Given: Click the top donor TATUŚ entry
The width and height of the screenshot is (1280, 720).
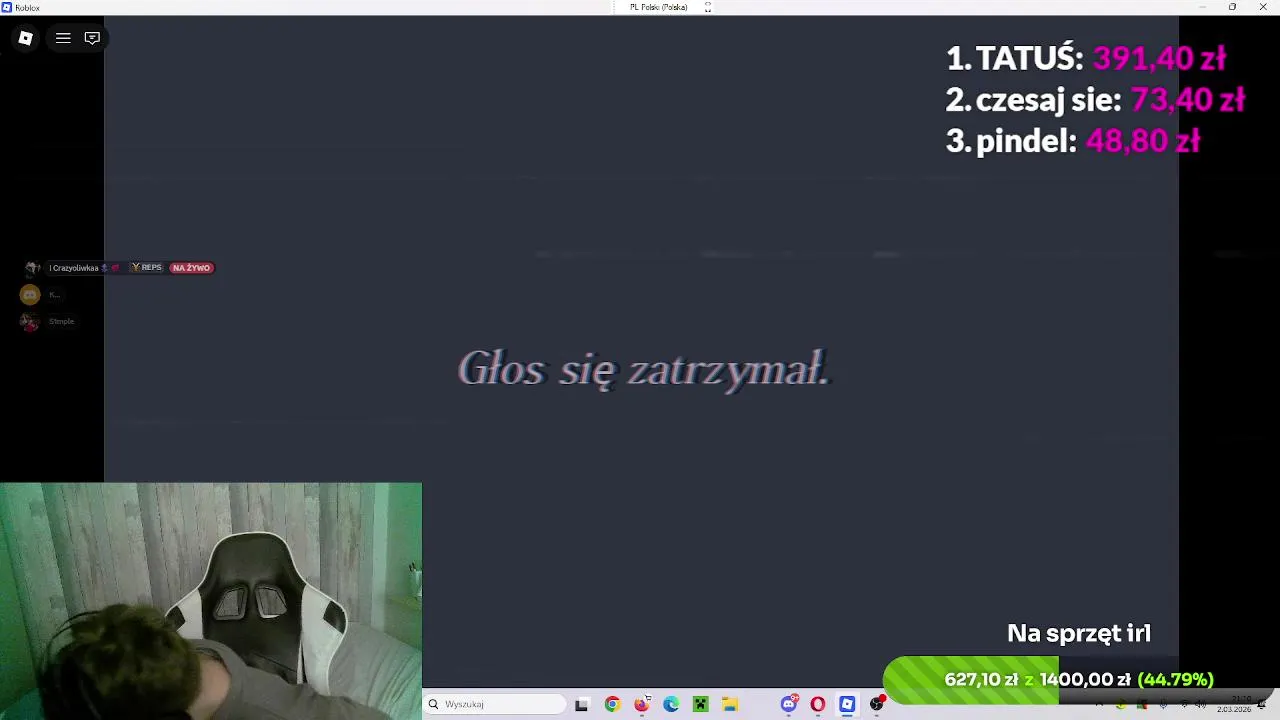Looking at the screenshot, I should tap(1086, 58).
